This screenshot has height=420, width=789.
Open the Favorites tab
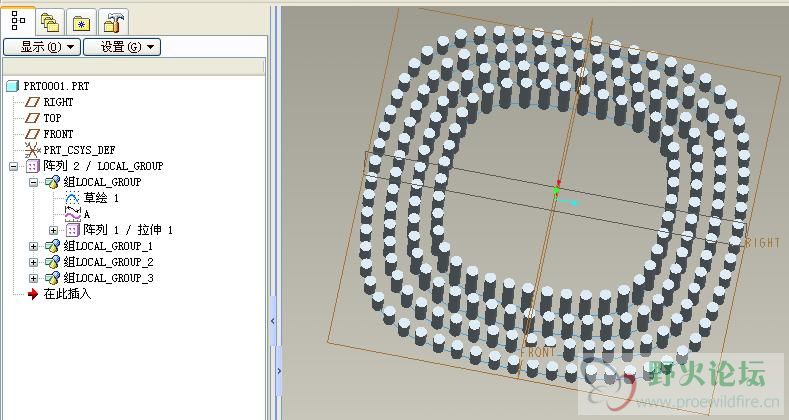coord(82,23)
